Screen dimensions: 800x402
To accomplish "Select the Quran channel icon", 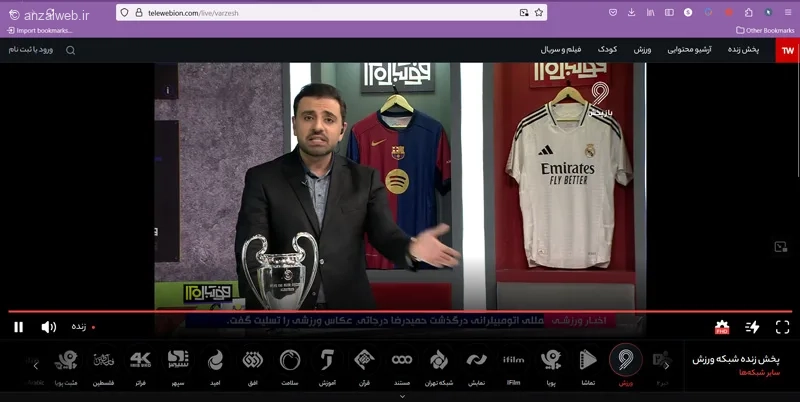I will coord(364,366).
